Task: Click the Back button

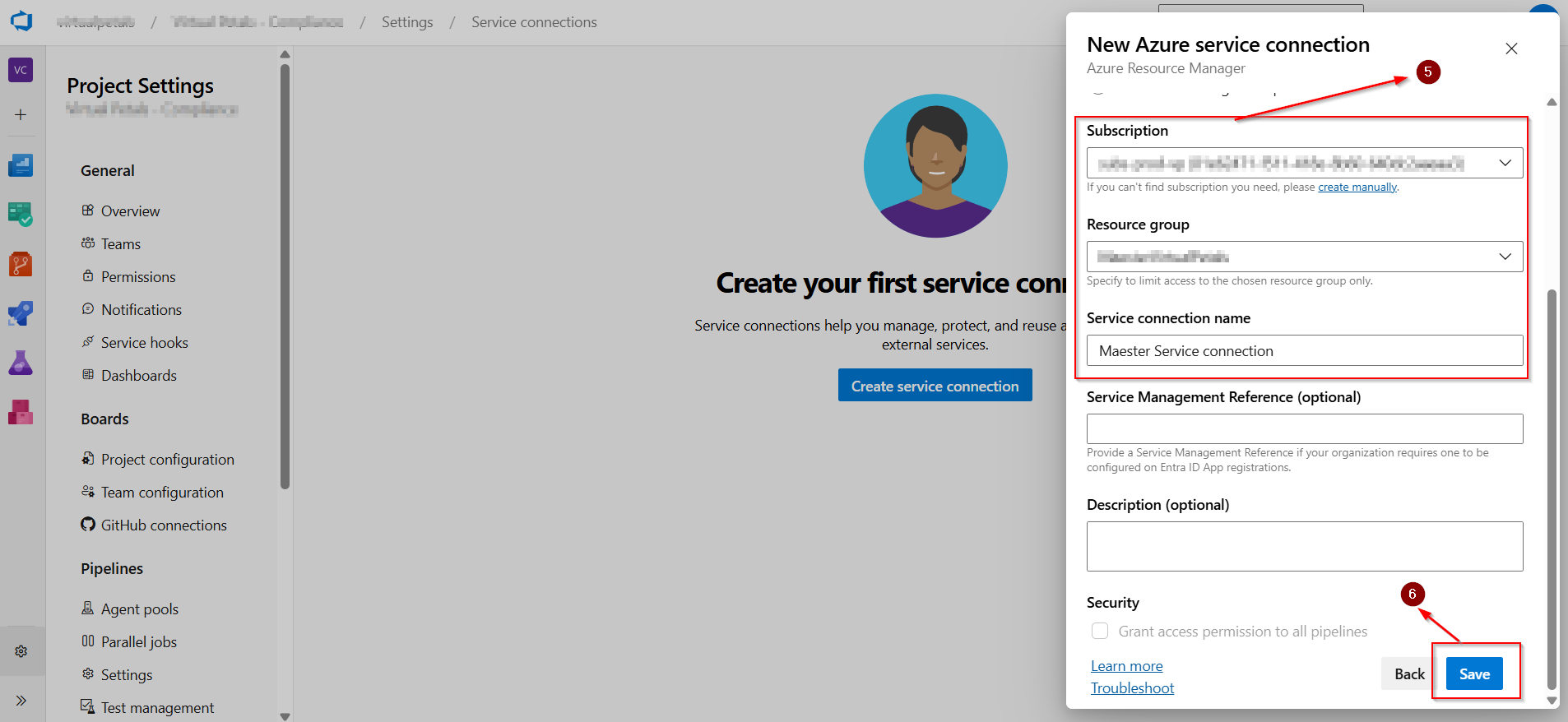Action: point(1409,674)
